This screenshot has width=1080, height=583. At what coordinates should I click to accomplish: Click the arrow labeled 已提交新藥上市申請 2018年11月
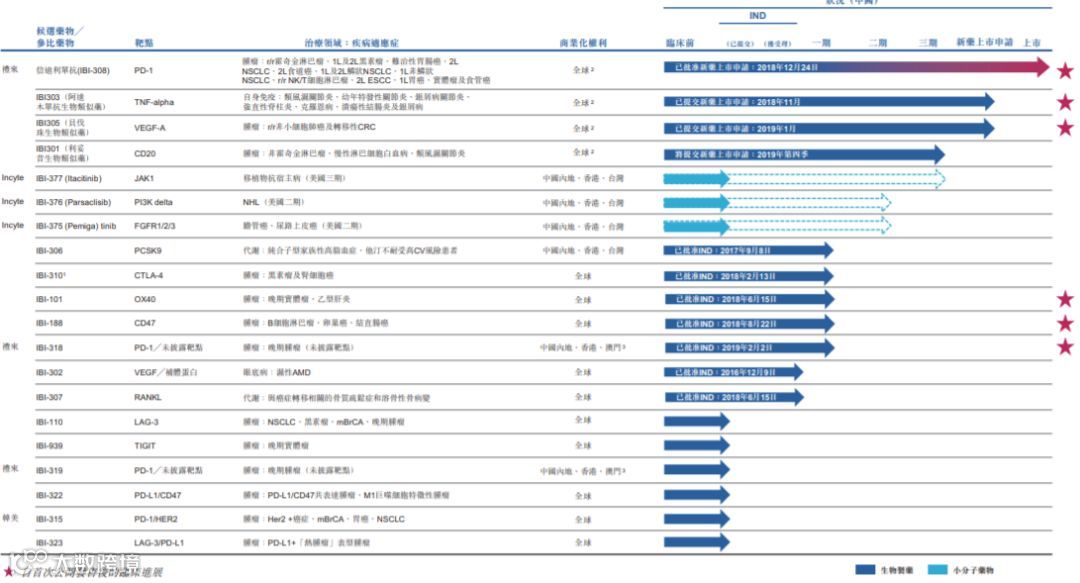tap(829, 102)
